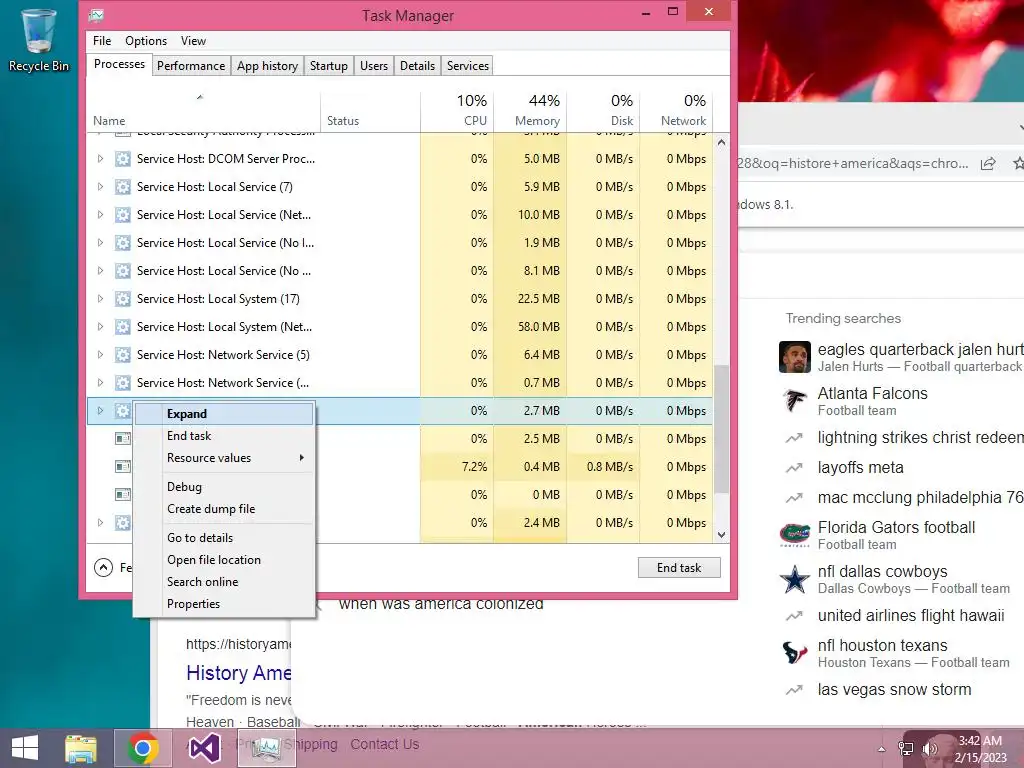Open the Windows Start button

[25, 748]
